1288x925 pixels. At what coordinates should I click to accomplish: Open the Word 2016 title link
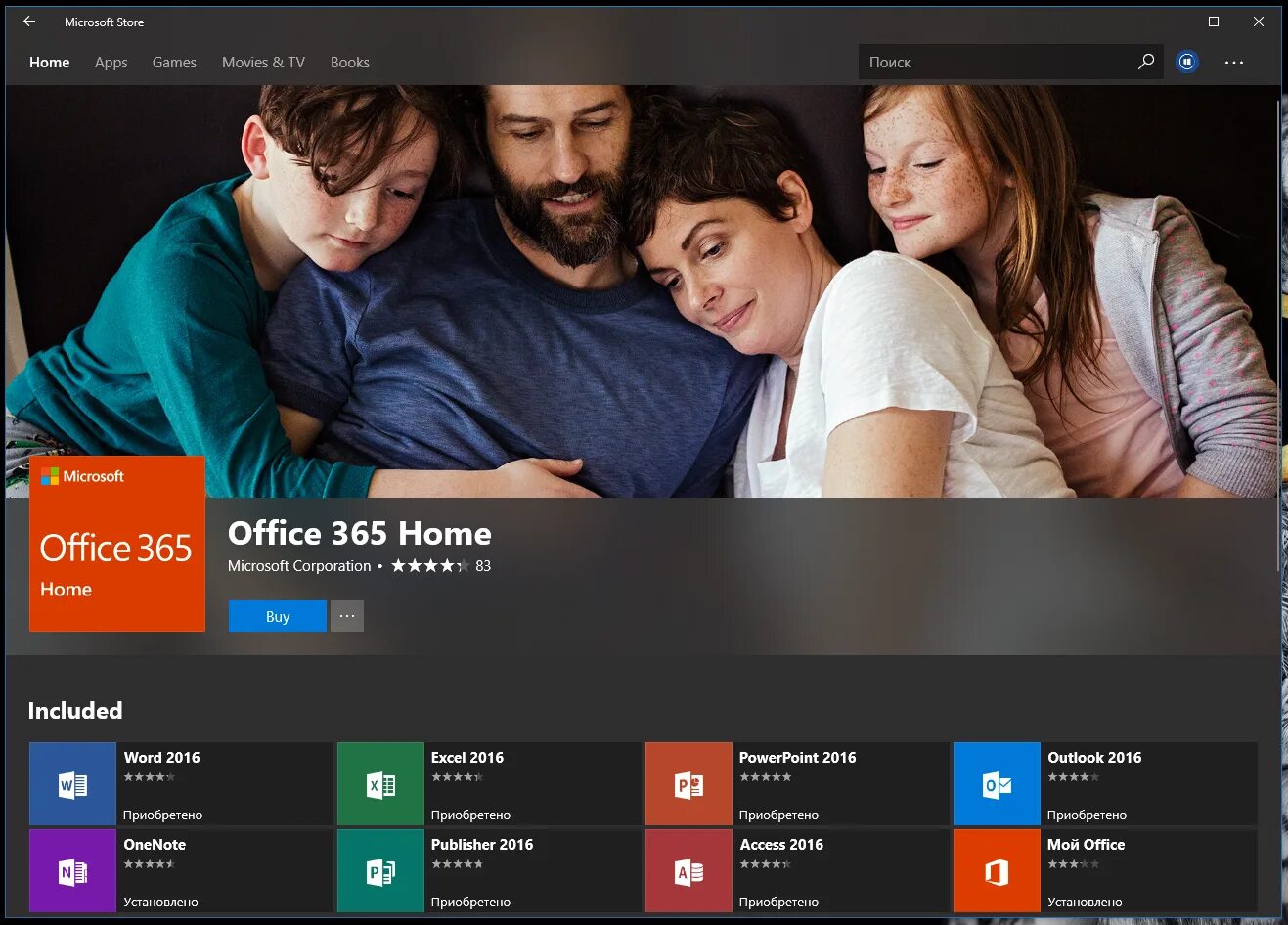(x=161, y=757)
